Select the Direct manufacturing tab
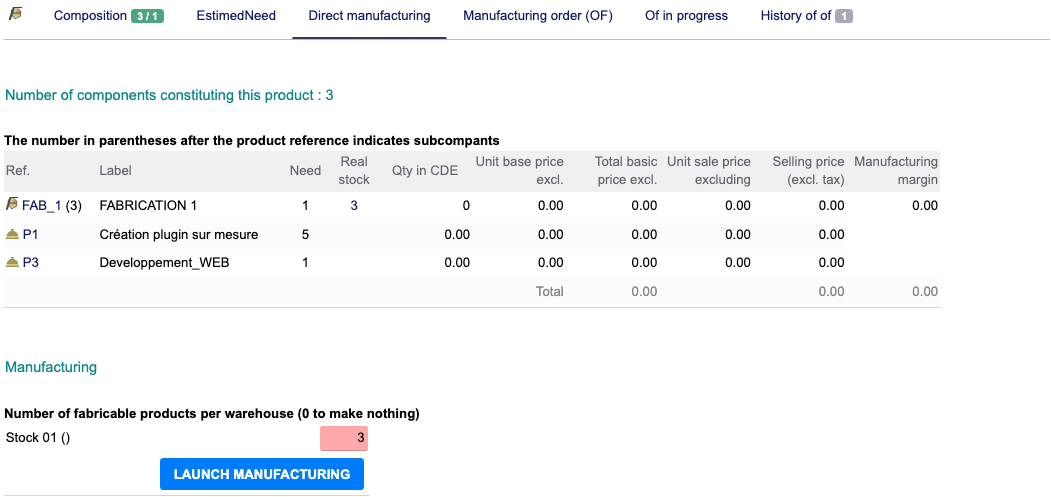Screen dimensions: 1051x497 click(x=369, y=16)
